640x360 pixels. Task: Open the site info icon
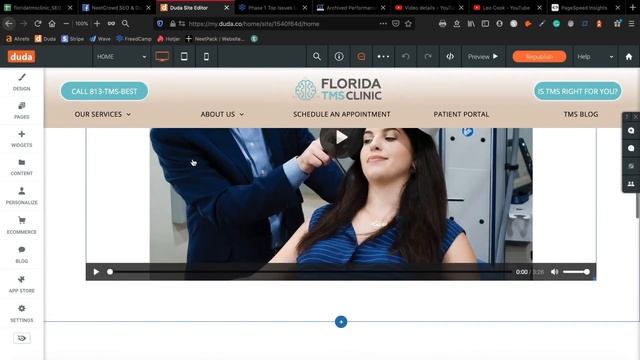pyautogui.click(x=339, y=56)
